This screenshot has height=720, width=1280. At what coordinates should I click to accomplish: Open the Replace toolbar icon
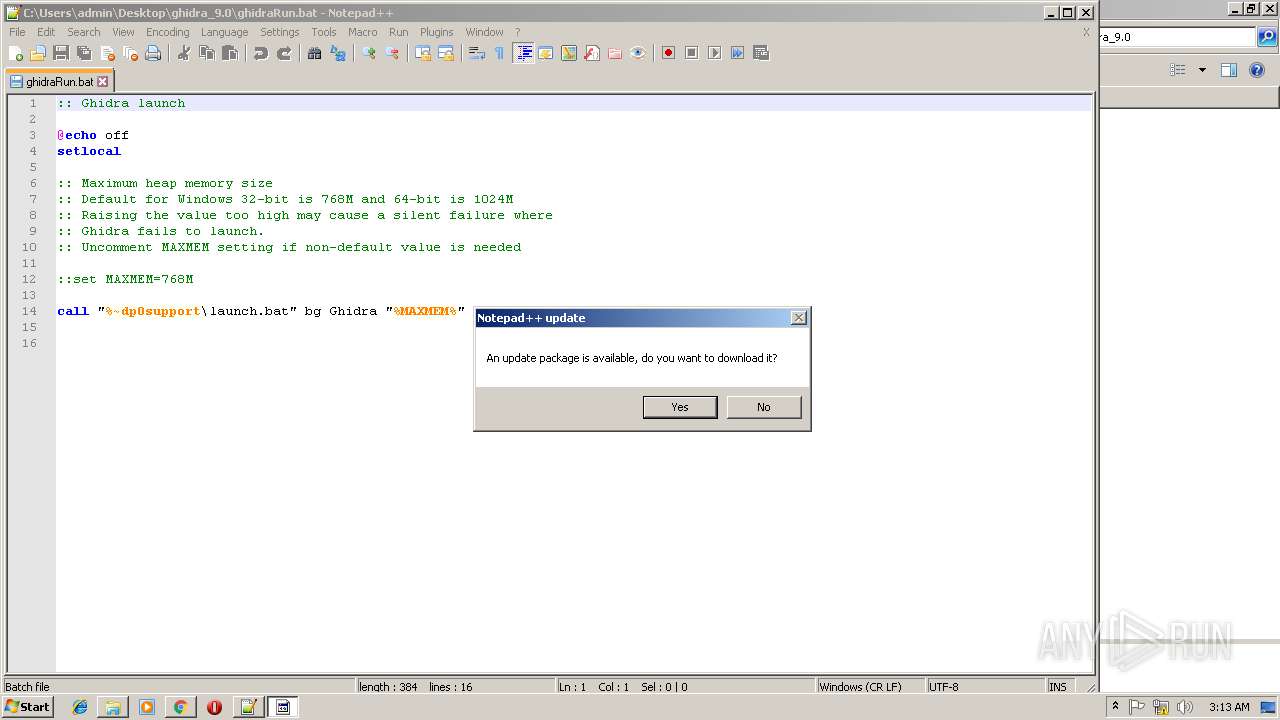[338, 53]
